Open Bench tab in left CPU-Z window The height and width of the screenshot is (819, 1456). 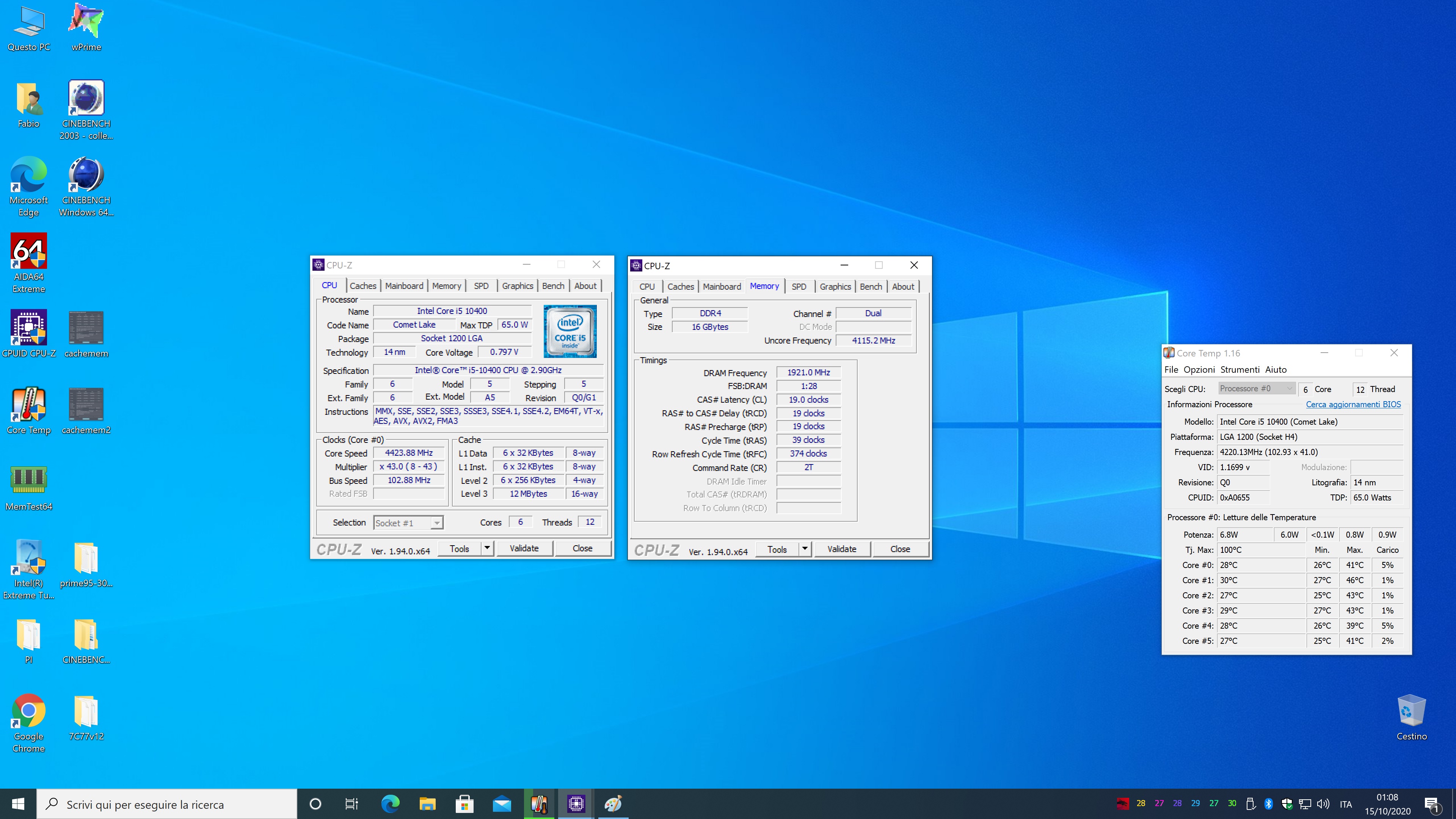pos(553,286)
